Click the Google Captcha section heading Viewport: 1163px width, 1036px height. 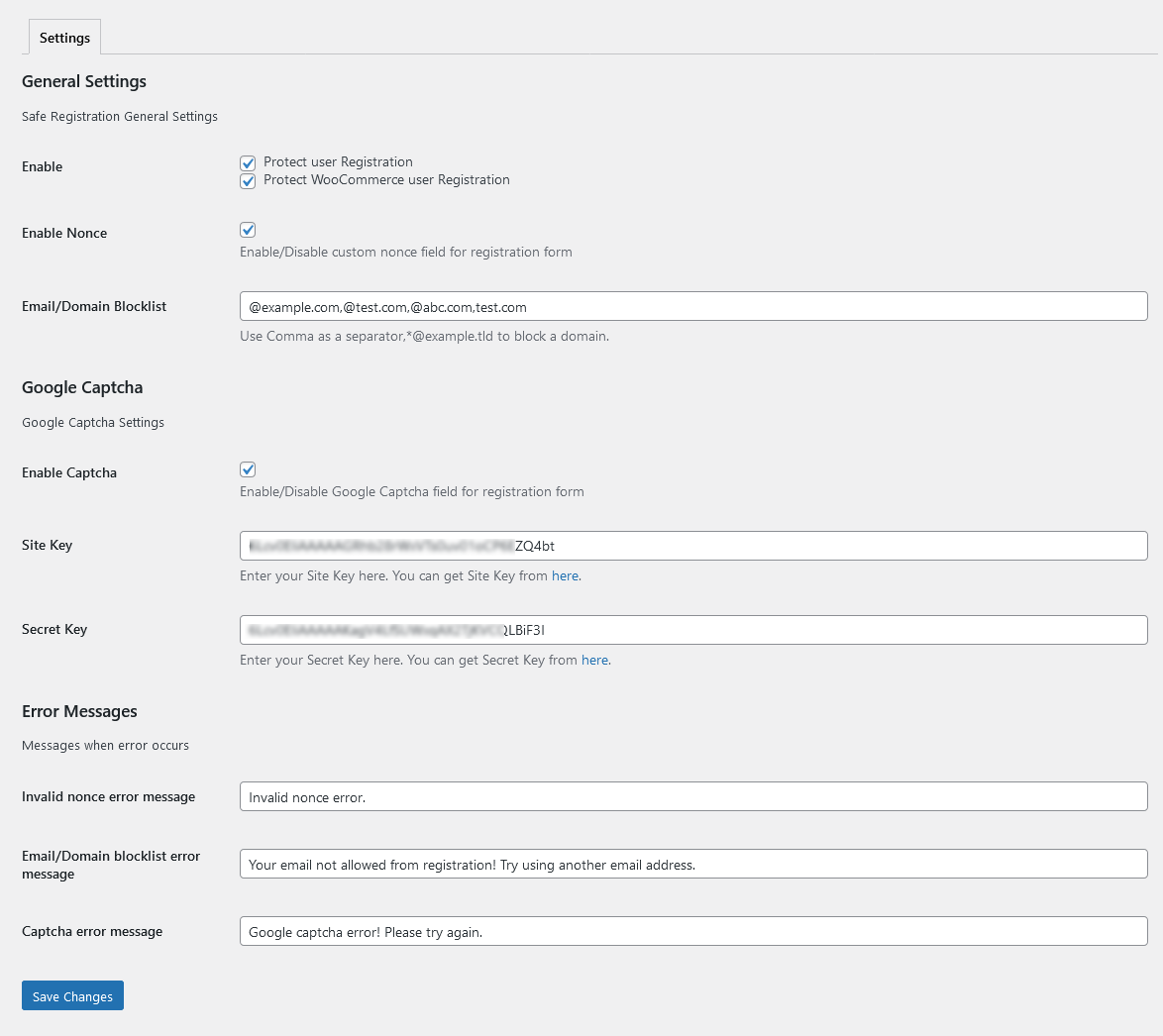click(81, 387)
